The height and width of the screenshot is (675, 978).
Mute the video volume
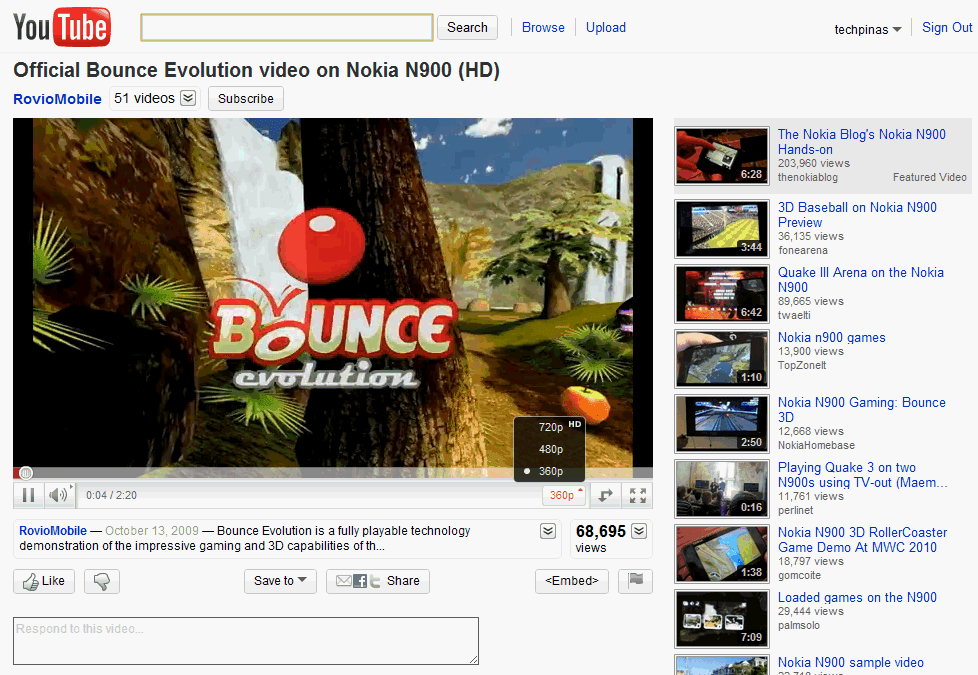[57, 494]
